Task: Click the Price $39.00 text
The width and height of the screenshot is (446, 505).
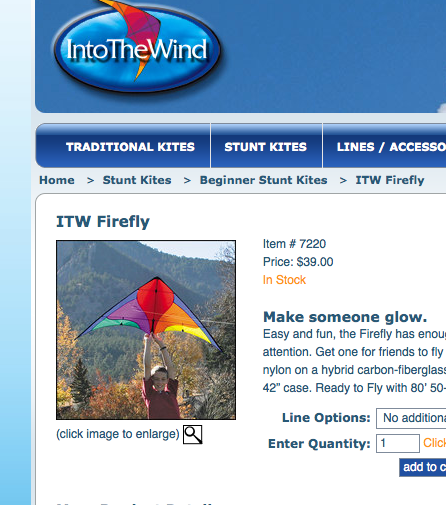Action: [x=298, y=262]
